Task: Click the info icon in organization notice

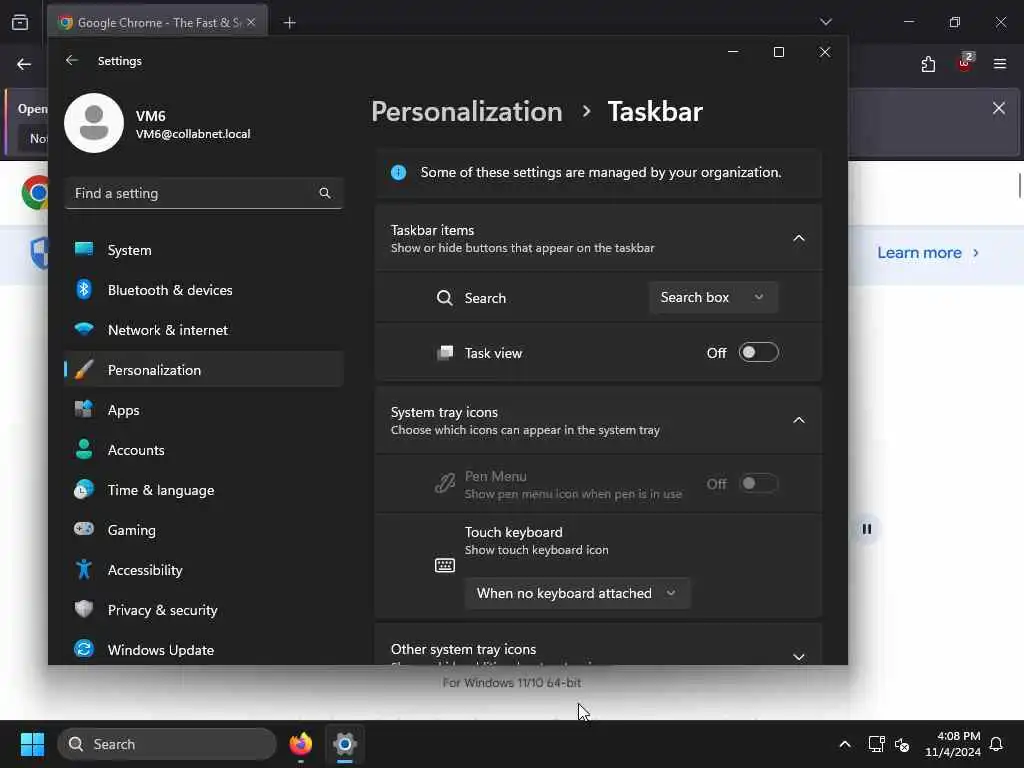Action: (x=398, y=172)
